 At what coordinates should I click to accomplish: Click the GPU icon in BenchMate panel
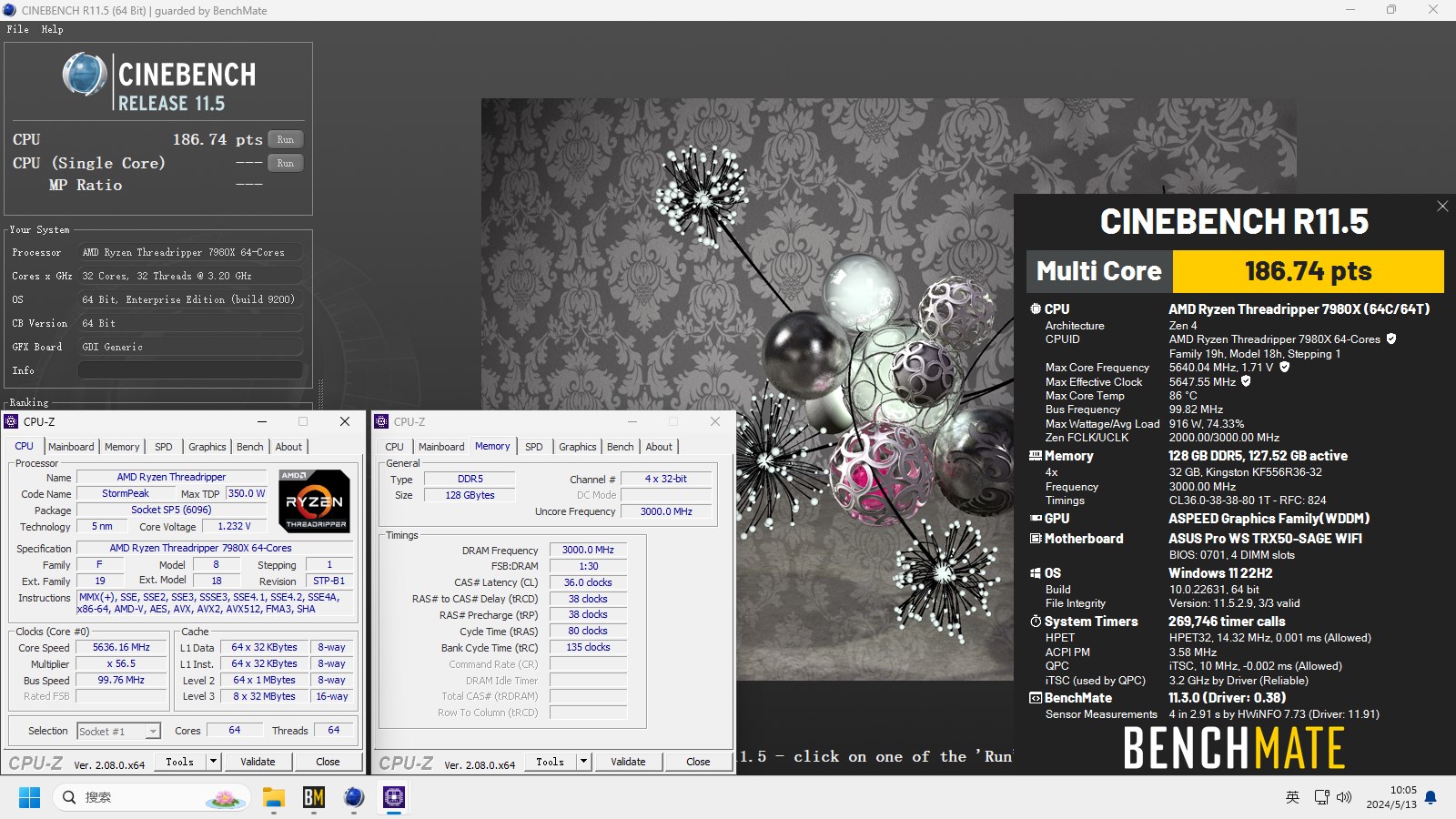pos(1036,519)
